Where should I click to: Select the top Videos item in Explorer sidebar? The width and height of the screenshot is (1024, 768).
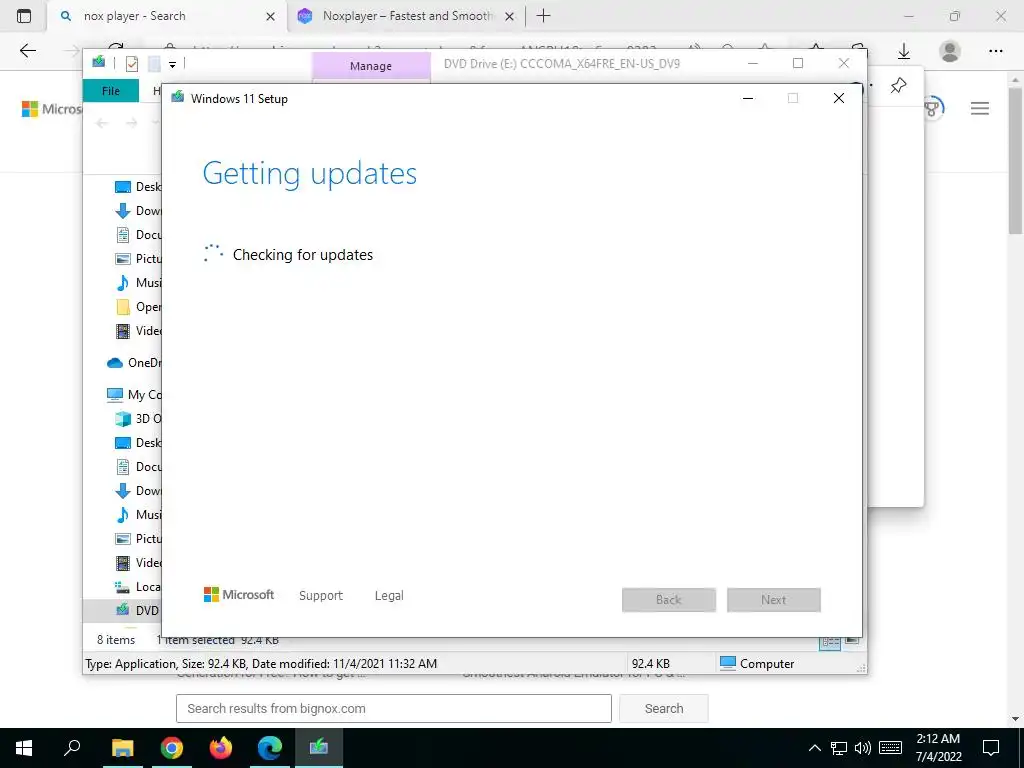[138, 331]
